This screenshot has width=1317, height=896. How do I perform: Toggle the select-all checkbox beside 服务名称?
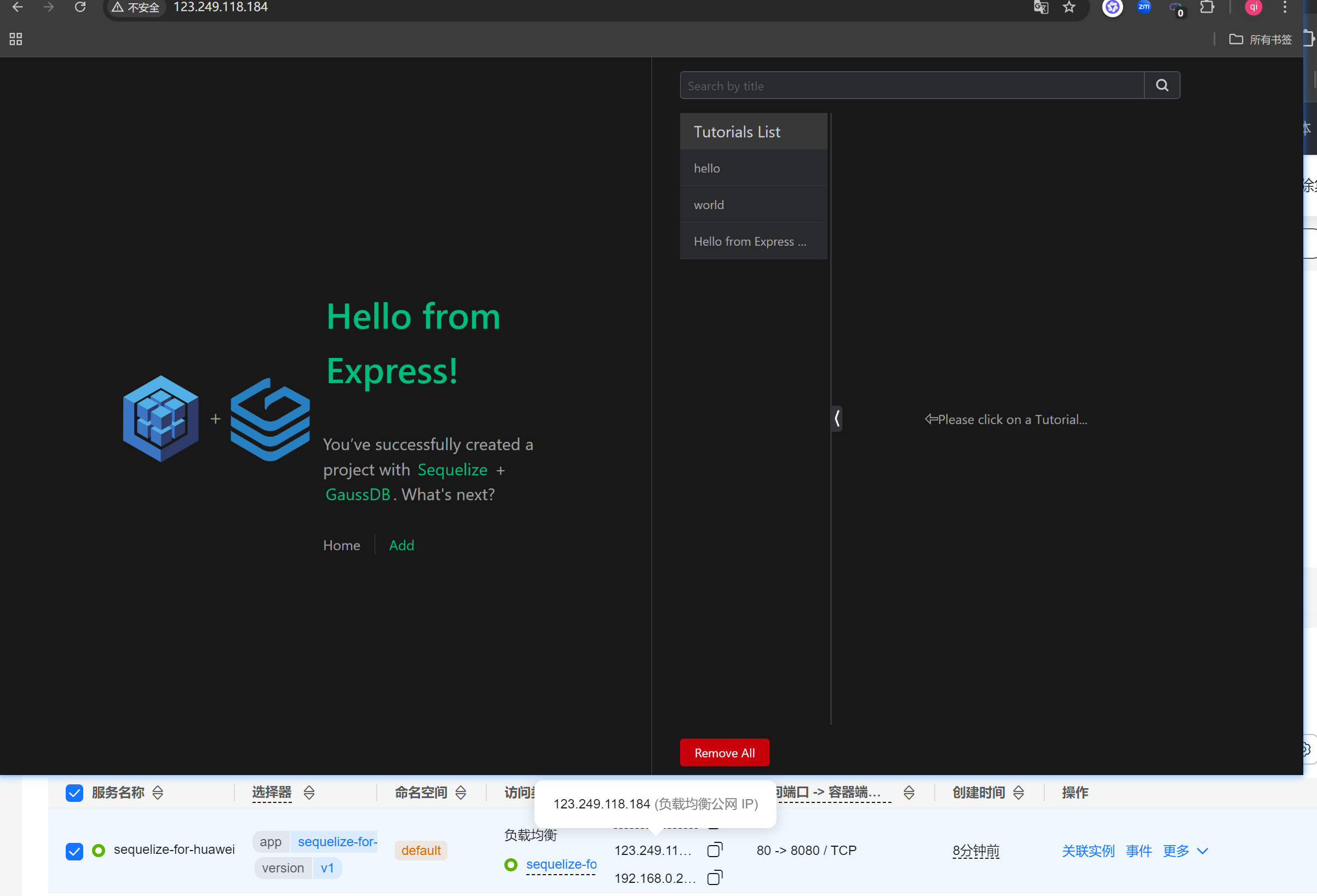pyautogui.click(x=74, y=793)
